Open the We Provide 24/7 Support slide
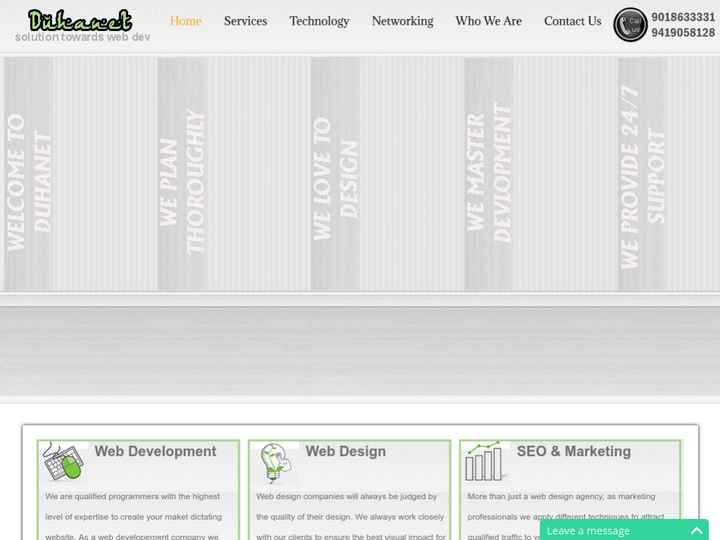 click(642, 175)
